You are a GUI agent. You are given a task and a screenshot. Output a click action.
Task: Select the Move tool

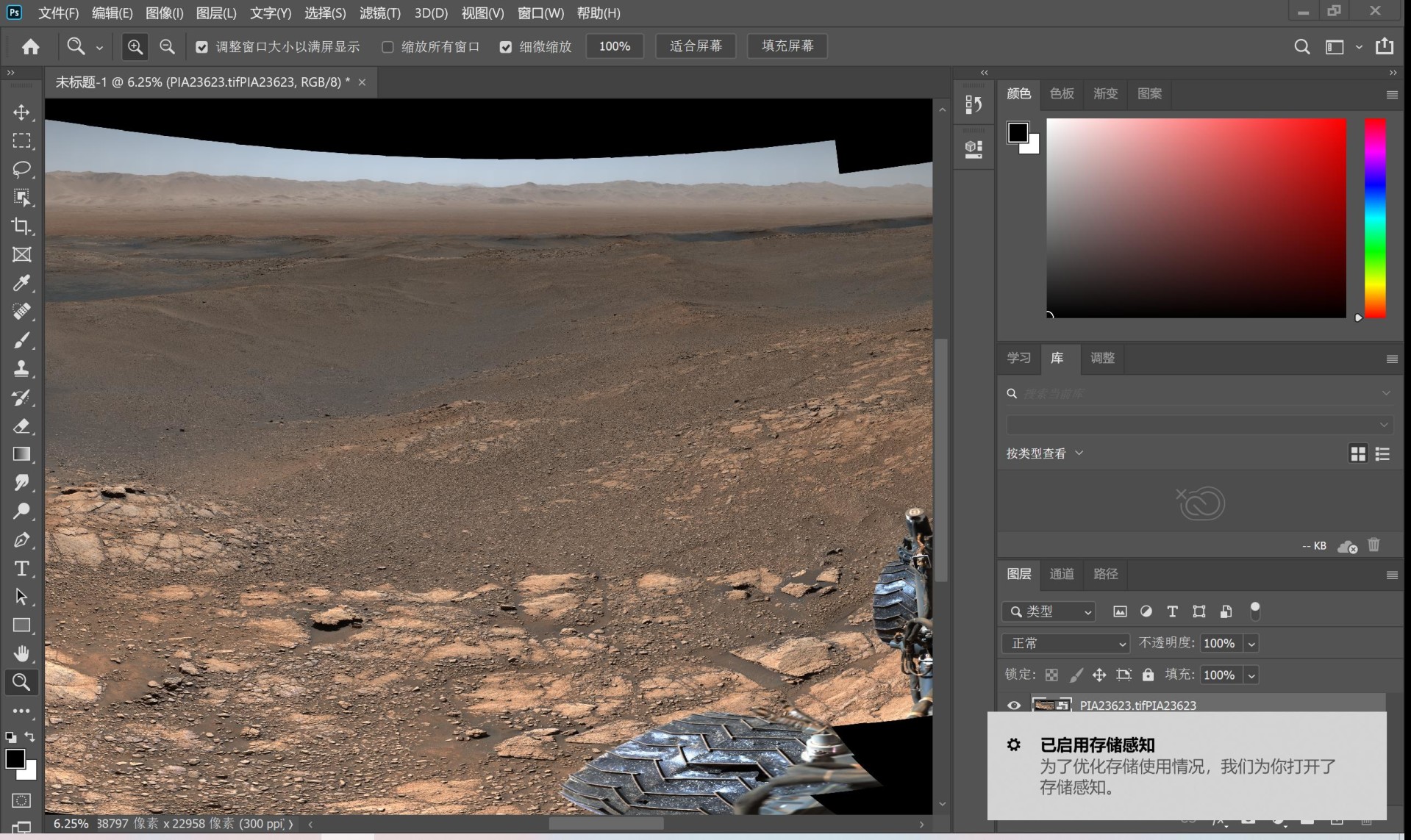21,112
